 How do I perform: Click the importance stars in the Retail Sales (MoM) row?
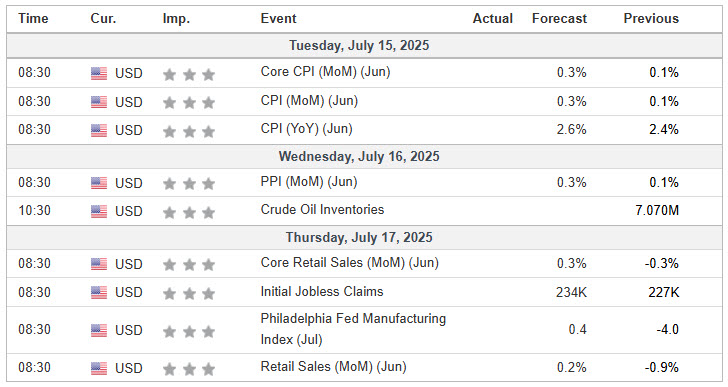(x=189, y=369)
